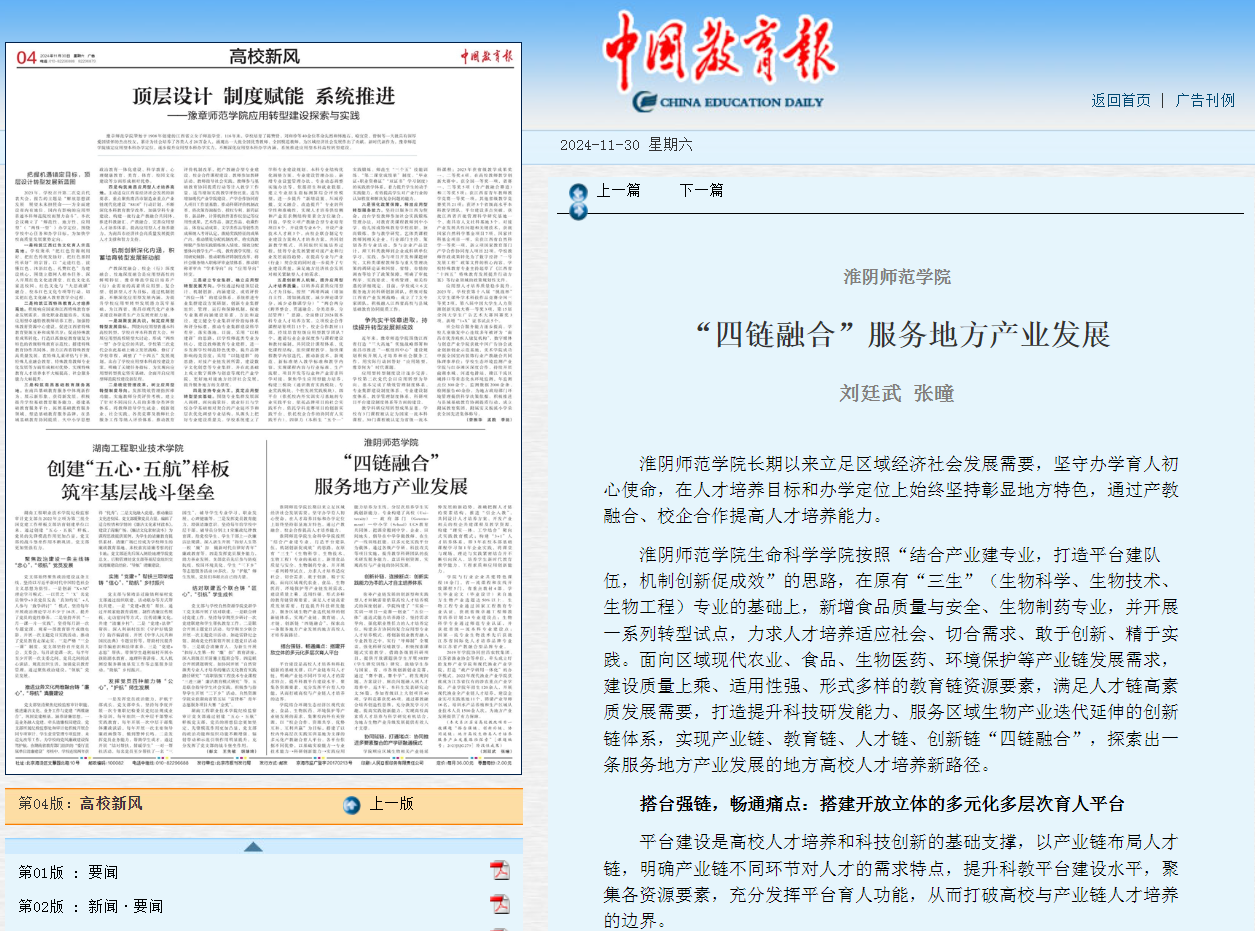Click the article title "四链融合"服务地方产业发展

[x=902, y=333]
